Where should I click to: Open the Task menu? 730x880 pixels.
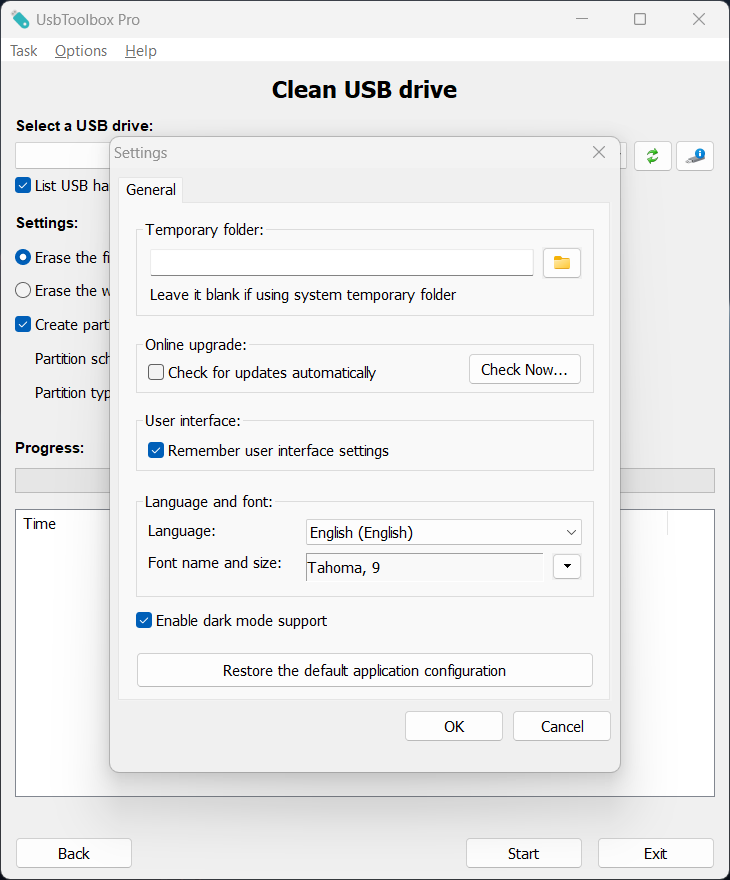point(23,51)
